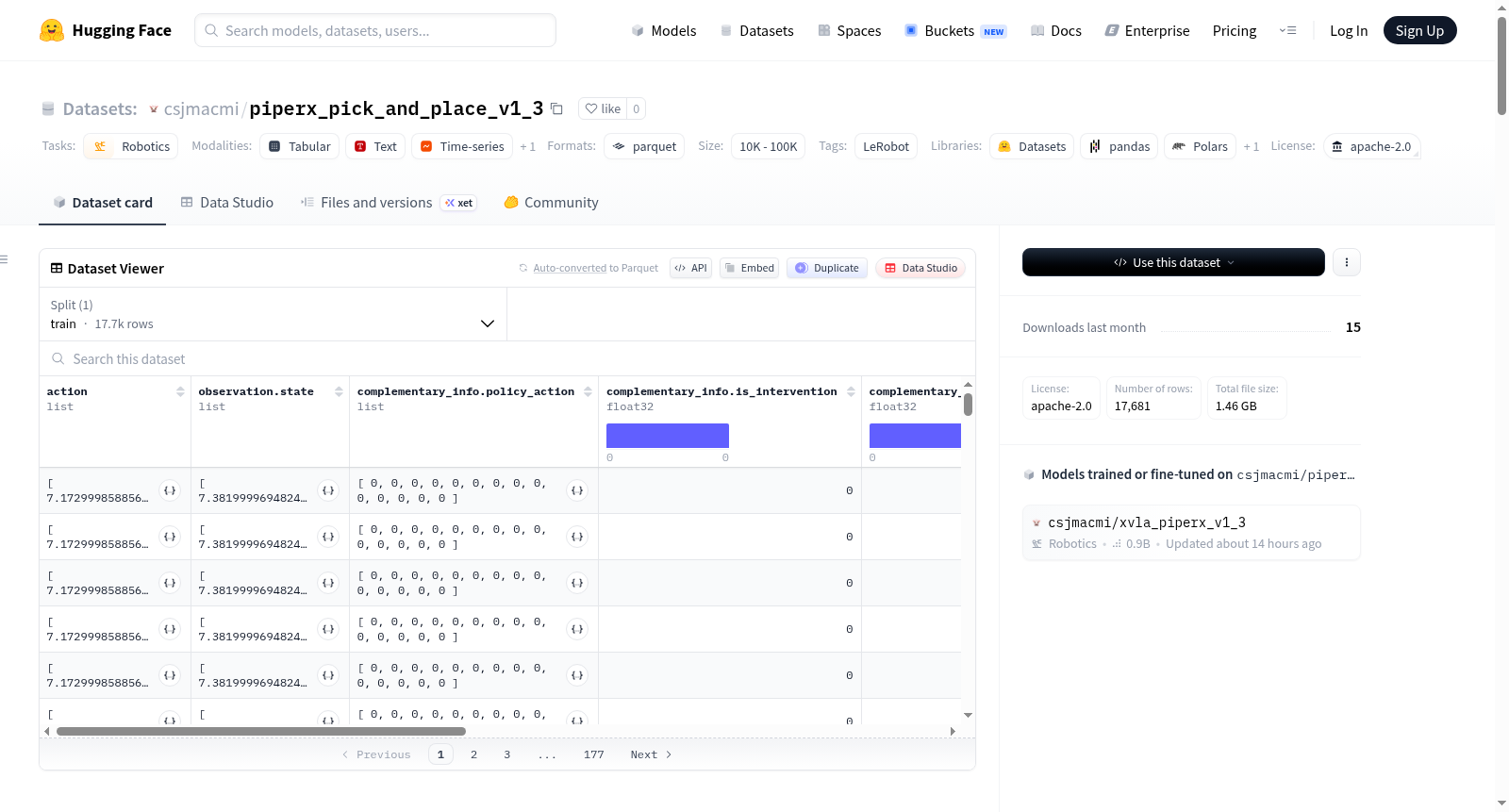The image size is (1509, 812).
Task: Select the Time-series modality tag
Action: click(462, 146)
